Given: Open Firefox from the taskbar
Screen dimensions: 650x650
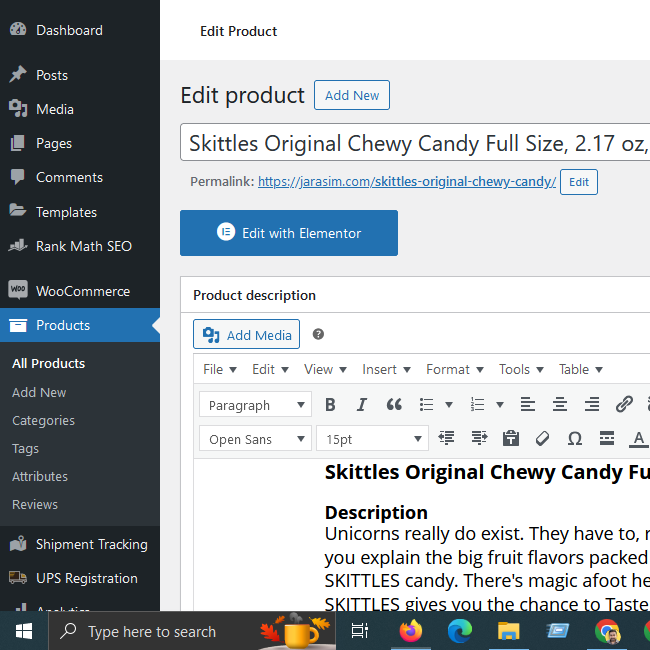Looking at the screenshot, I should [x=411, y=631].
